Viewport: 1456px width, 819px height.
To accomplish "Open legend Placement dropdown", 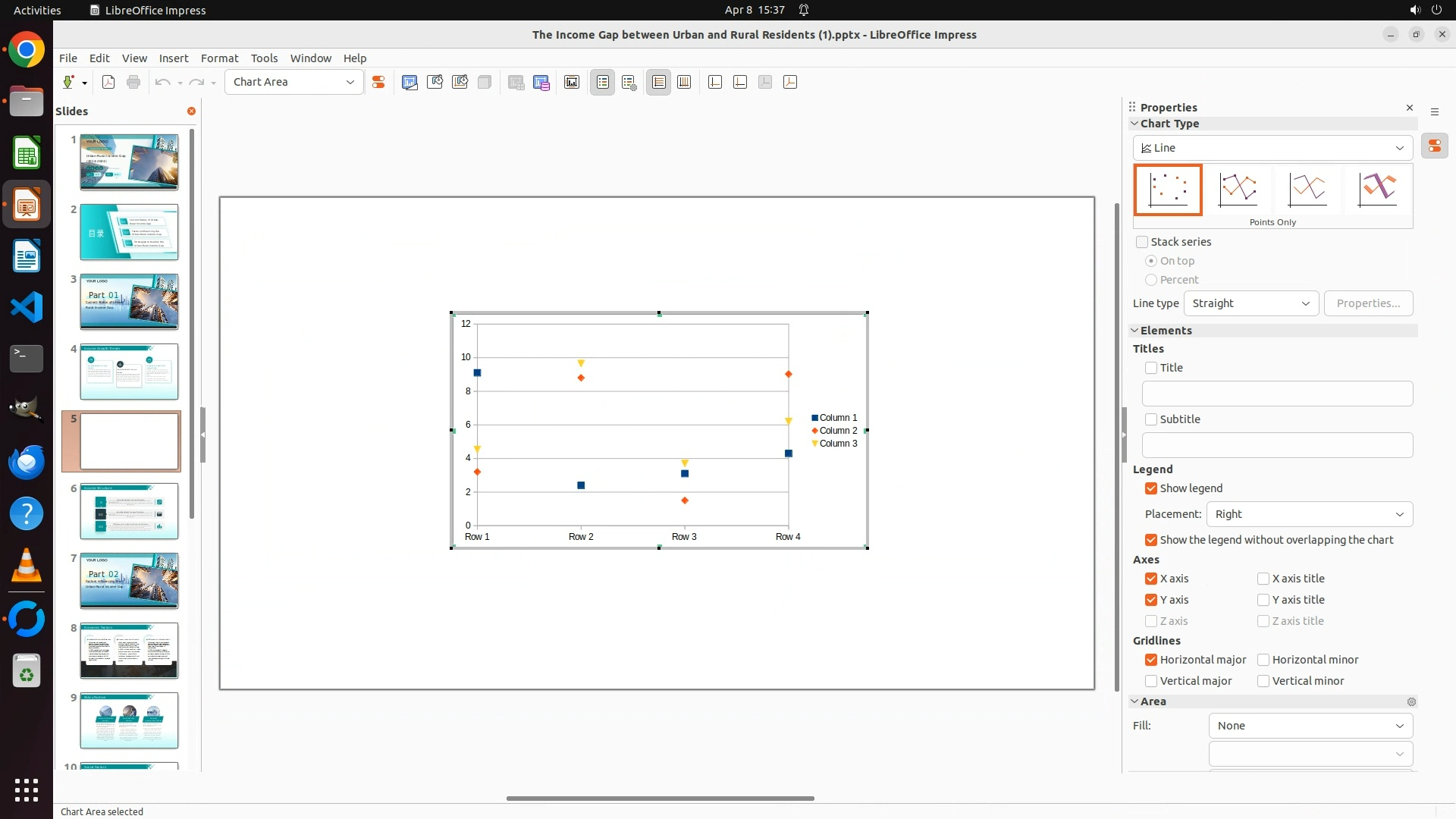I will pyautogui.click(x=1309, y=514).
